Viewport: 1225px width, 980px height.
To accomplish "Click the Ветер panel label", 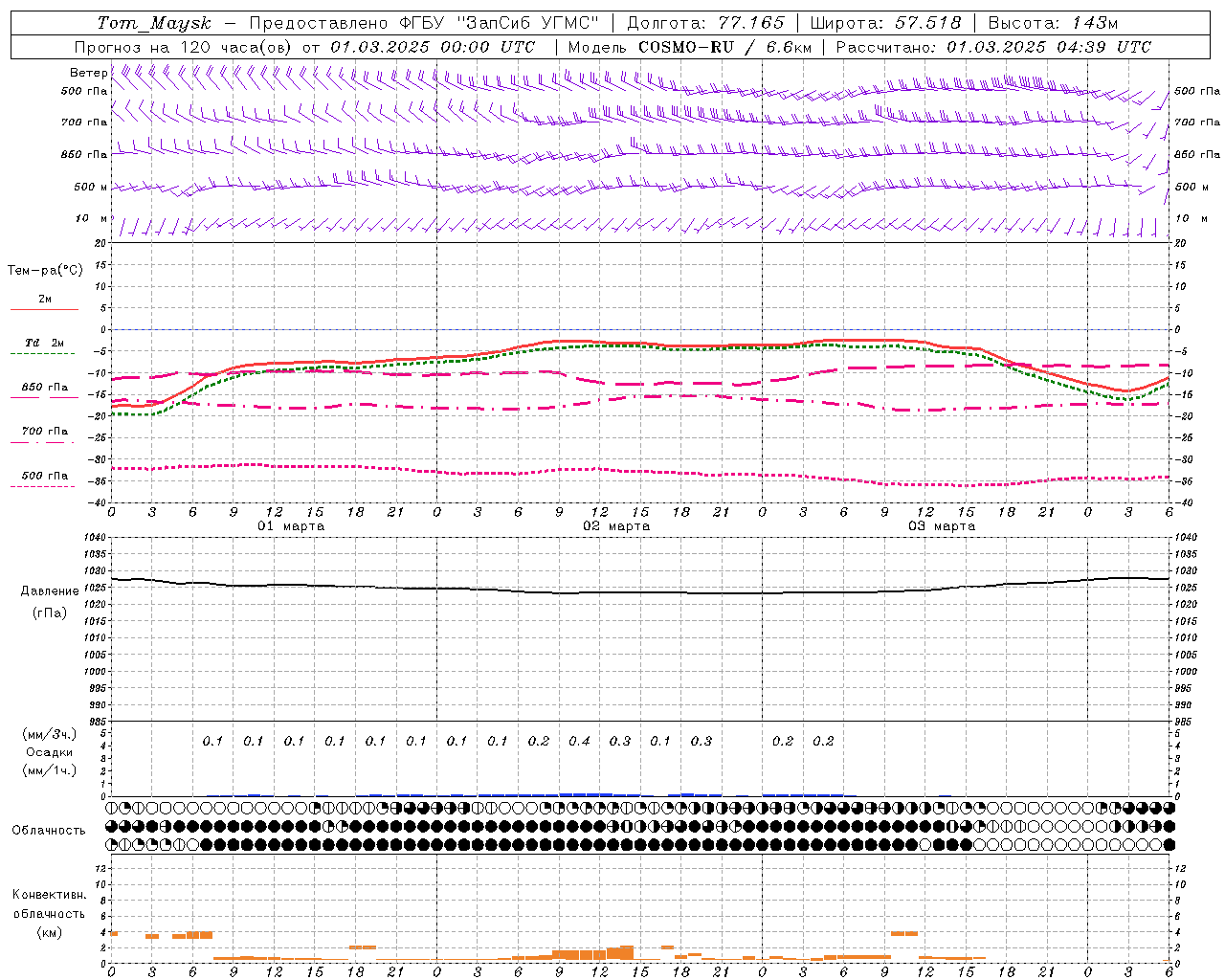I will (88, 73).
